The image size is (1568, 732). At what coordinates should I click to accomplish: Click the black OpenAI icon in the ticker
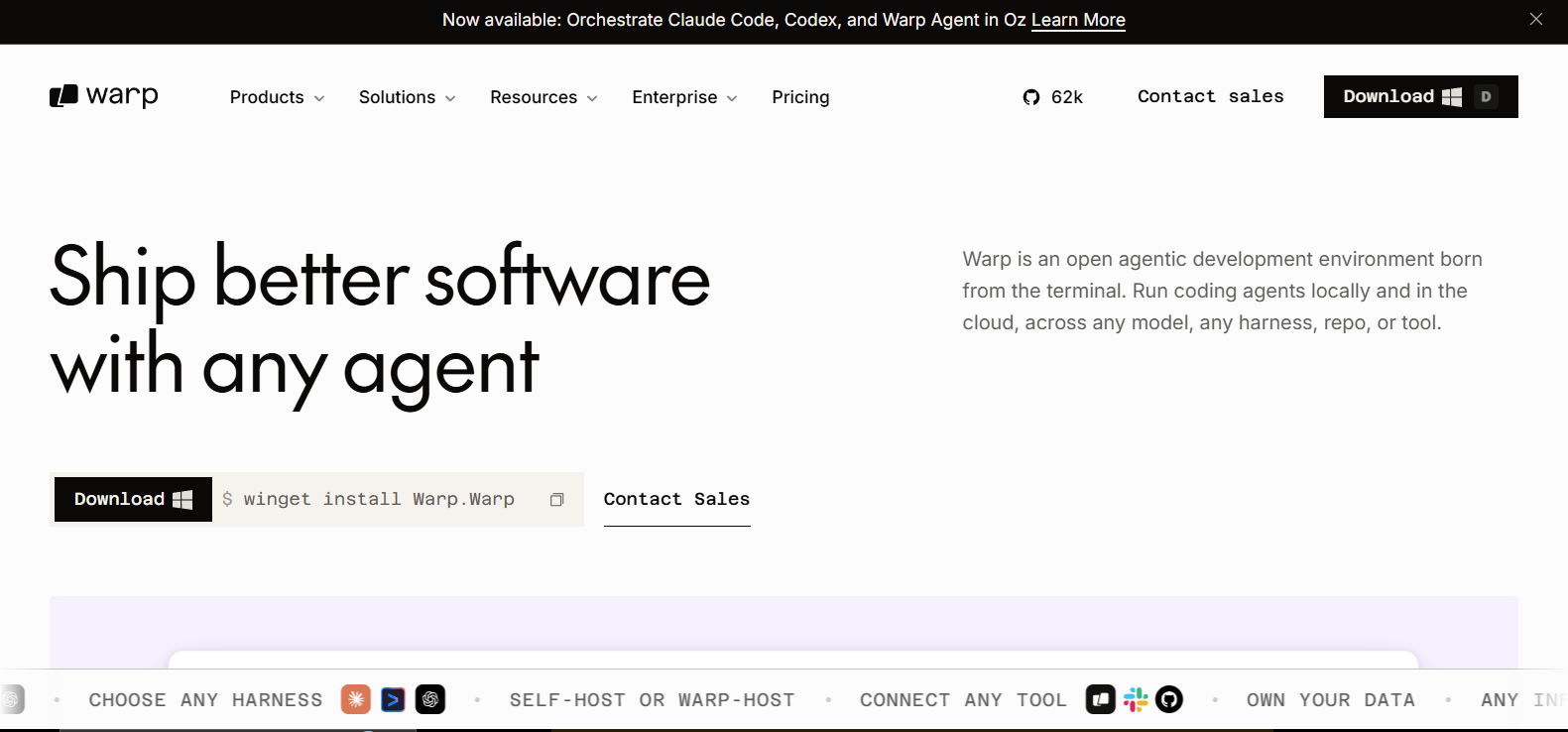[430, 699]
